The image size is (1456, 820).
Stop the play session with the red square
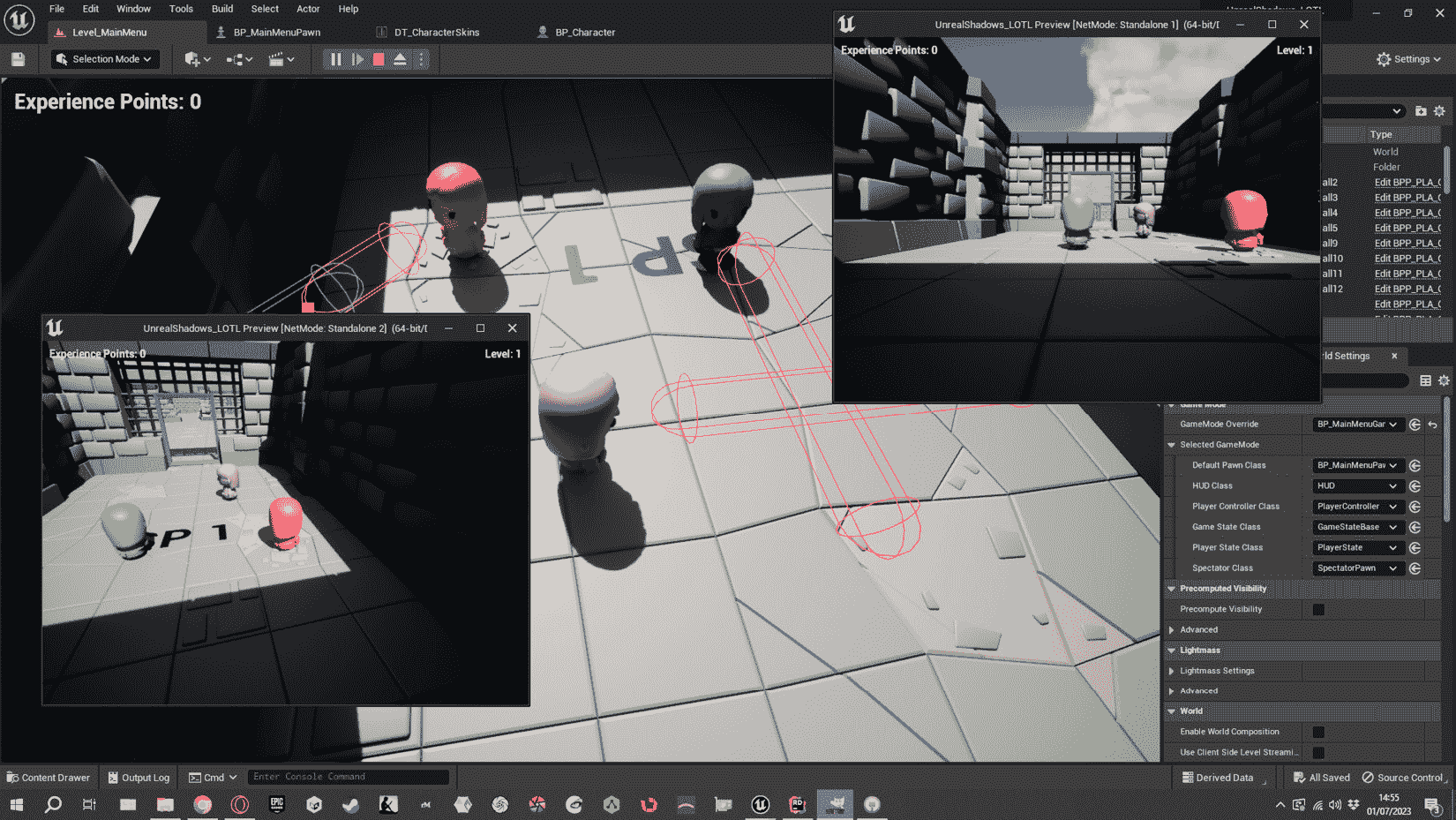pos(379,59)
